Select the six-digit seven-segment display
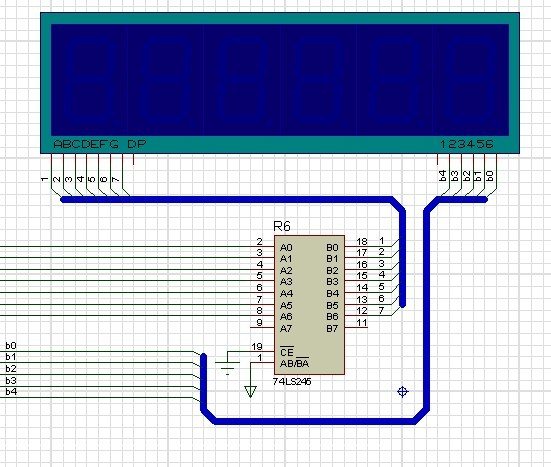Image resolution: width=551 pixels, height=467 pixels. pos(280,83)
